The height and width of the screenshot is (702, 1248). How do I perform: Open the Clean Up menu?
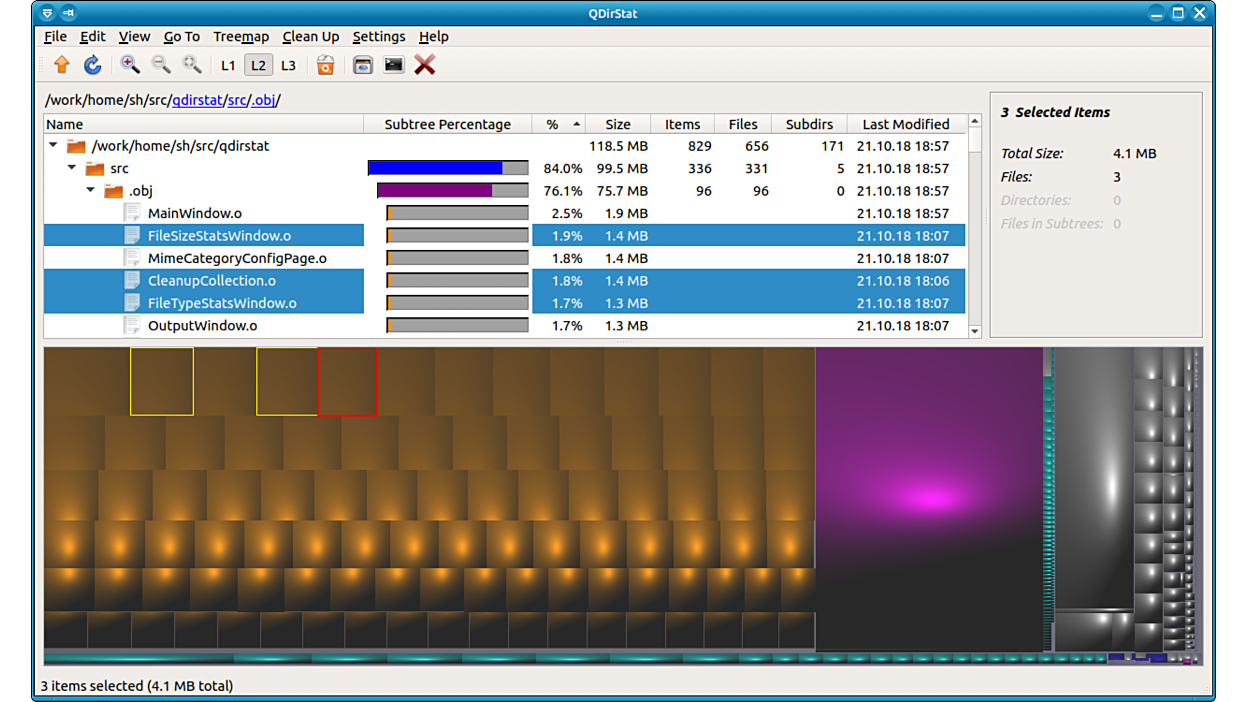coord(310,37)
